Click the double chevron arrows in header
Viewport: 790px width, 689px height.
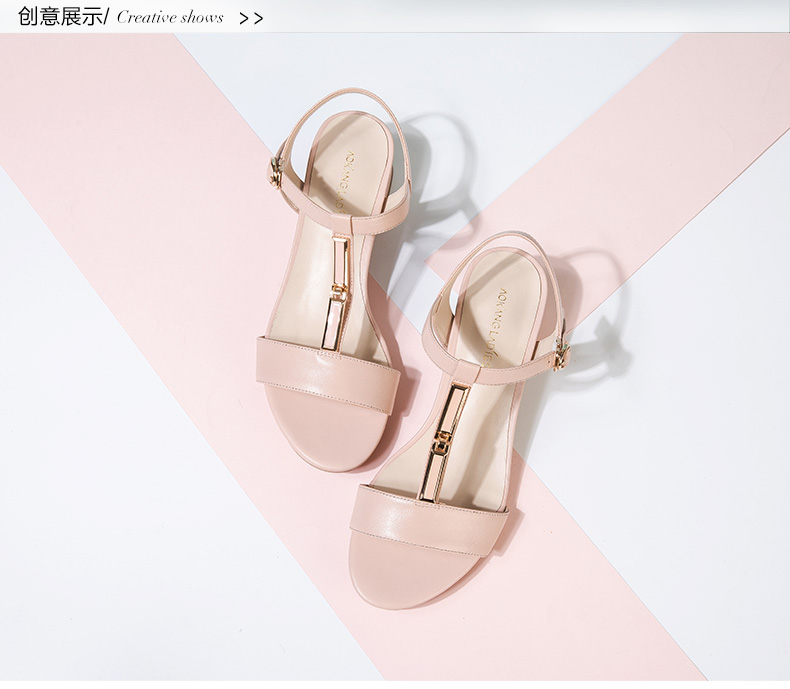tap(252, 18)
